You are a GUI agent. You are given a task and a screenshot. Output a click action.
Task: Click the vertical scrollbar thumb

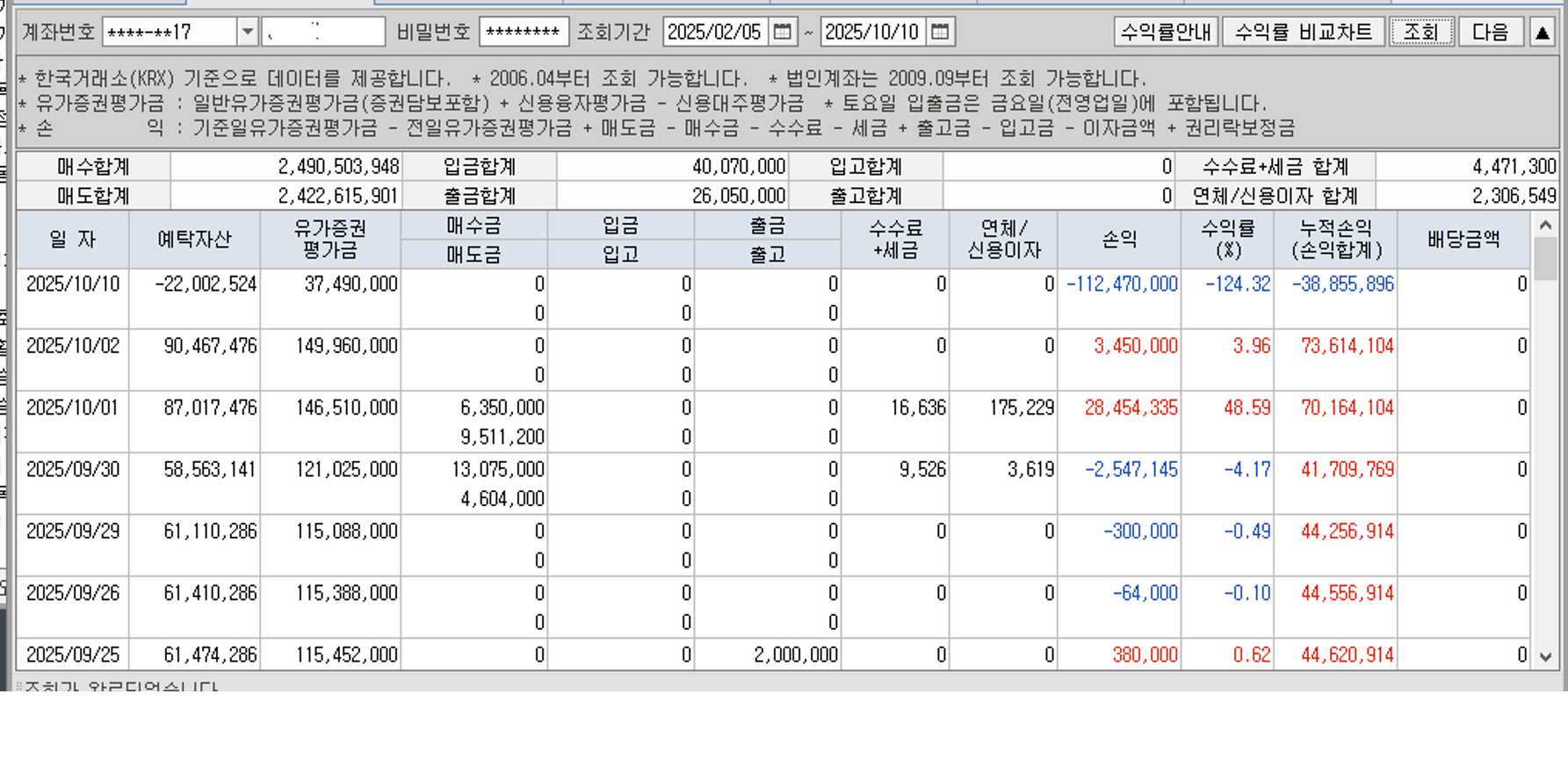(x=1545, y=259)
